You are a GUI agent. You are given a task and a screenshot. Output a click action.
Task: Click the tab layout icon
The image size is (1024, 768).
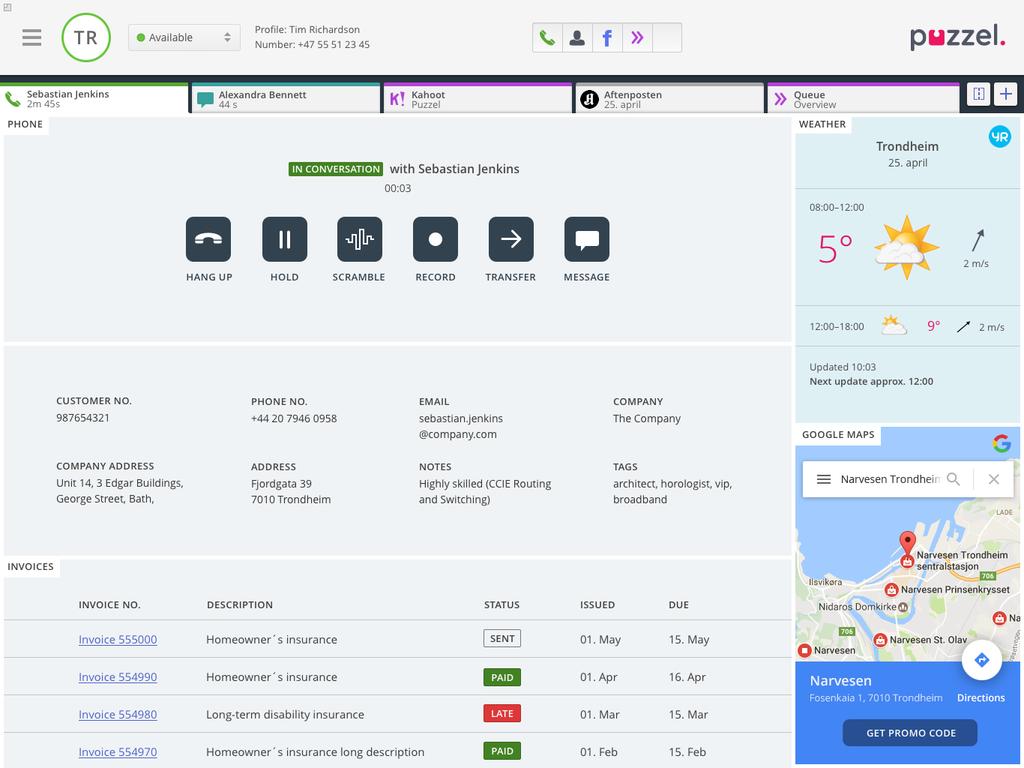coord(978,94)
